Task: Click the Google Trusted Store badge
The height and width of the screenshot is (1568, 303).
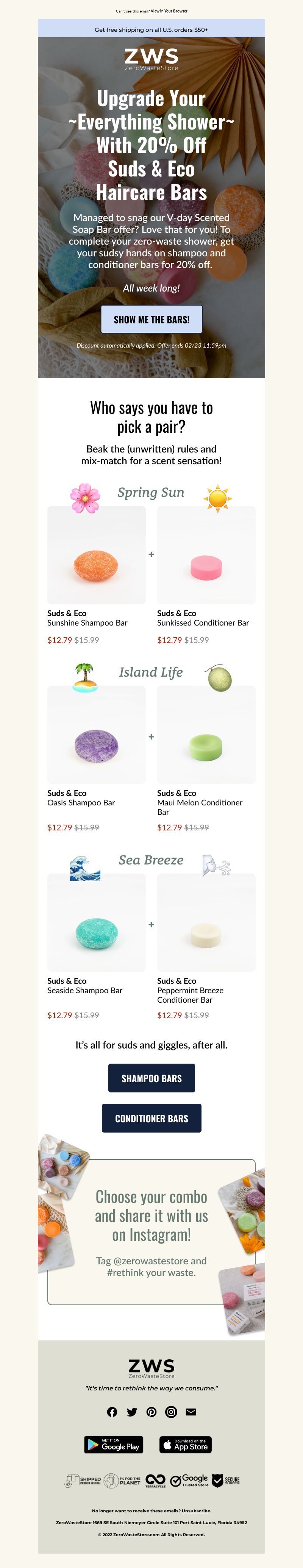Action: click(189, 1481)
